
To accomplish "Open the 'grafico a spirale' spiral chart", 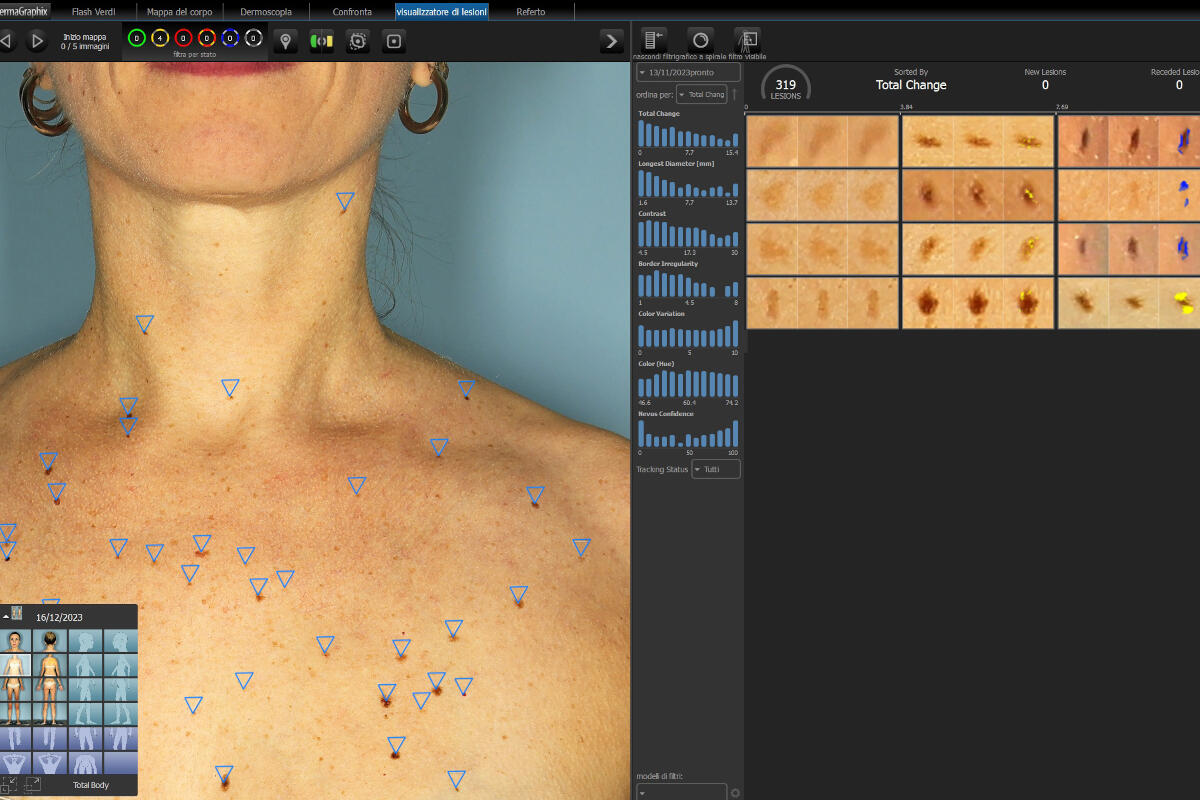I will point(700,40).
